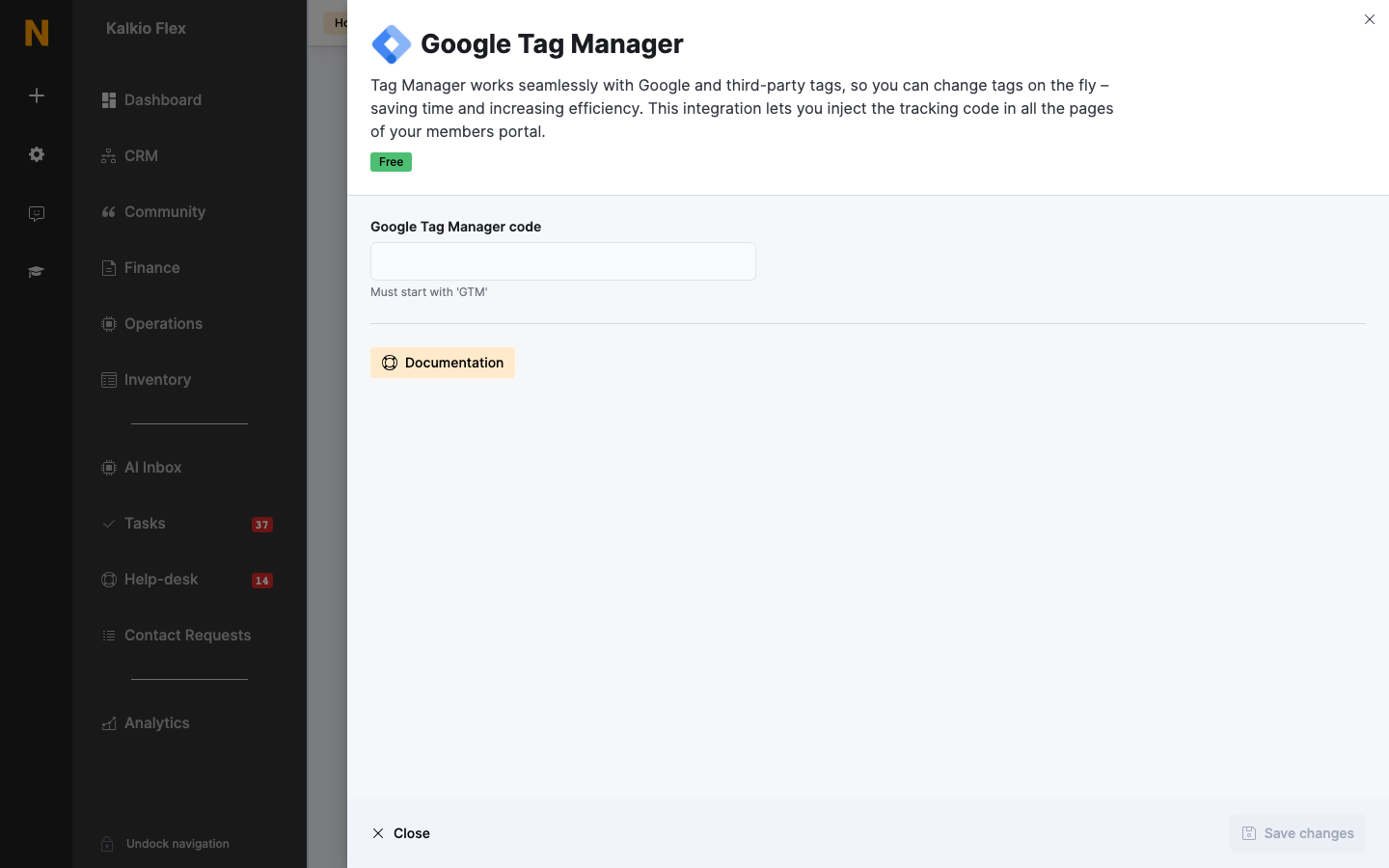
Task: Click the Finance document icon
Action: (x=109, y=268)
